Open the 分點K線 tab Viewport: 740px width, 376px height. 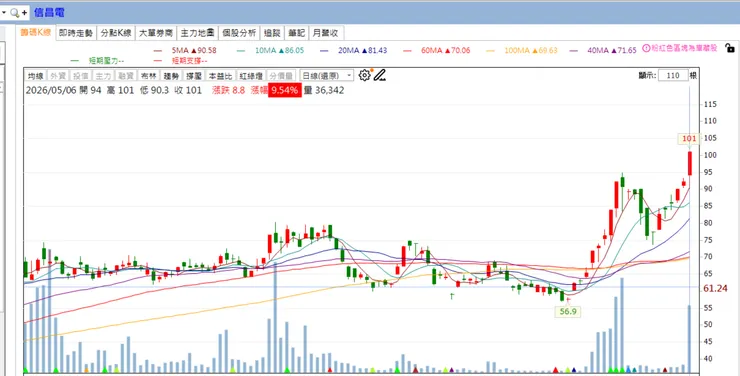116,33
